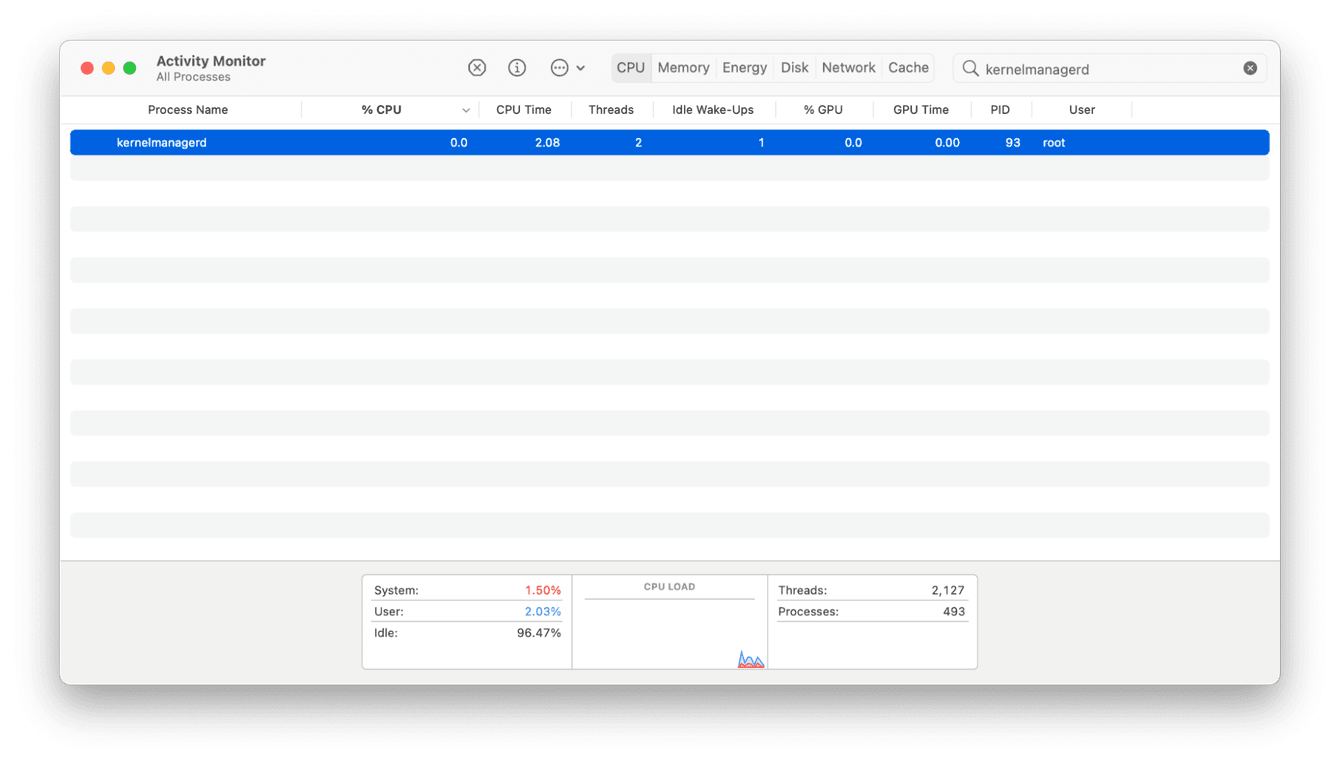Screen dimensions: 1340x764
Task: Click the Disk tab
Action: 794,67
